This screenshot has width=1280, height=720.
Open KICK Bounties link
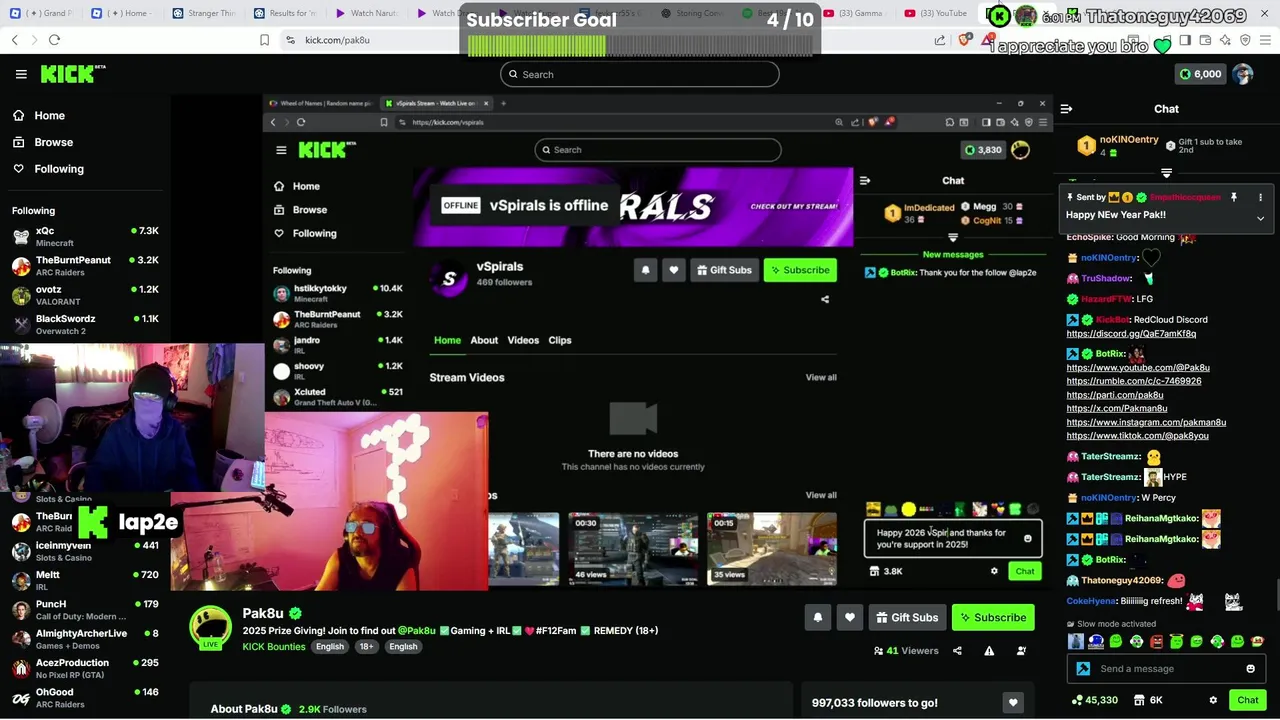(273, 647)
